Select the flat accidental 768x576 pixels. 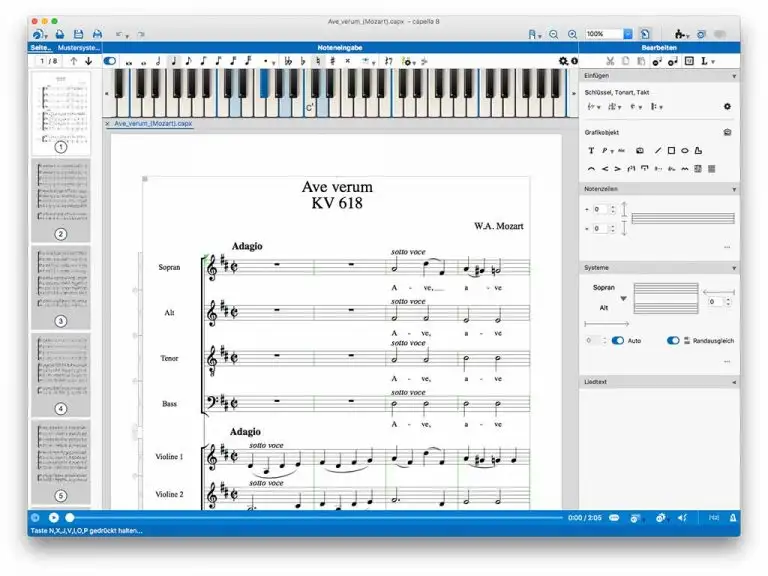coord(303,61)
